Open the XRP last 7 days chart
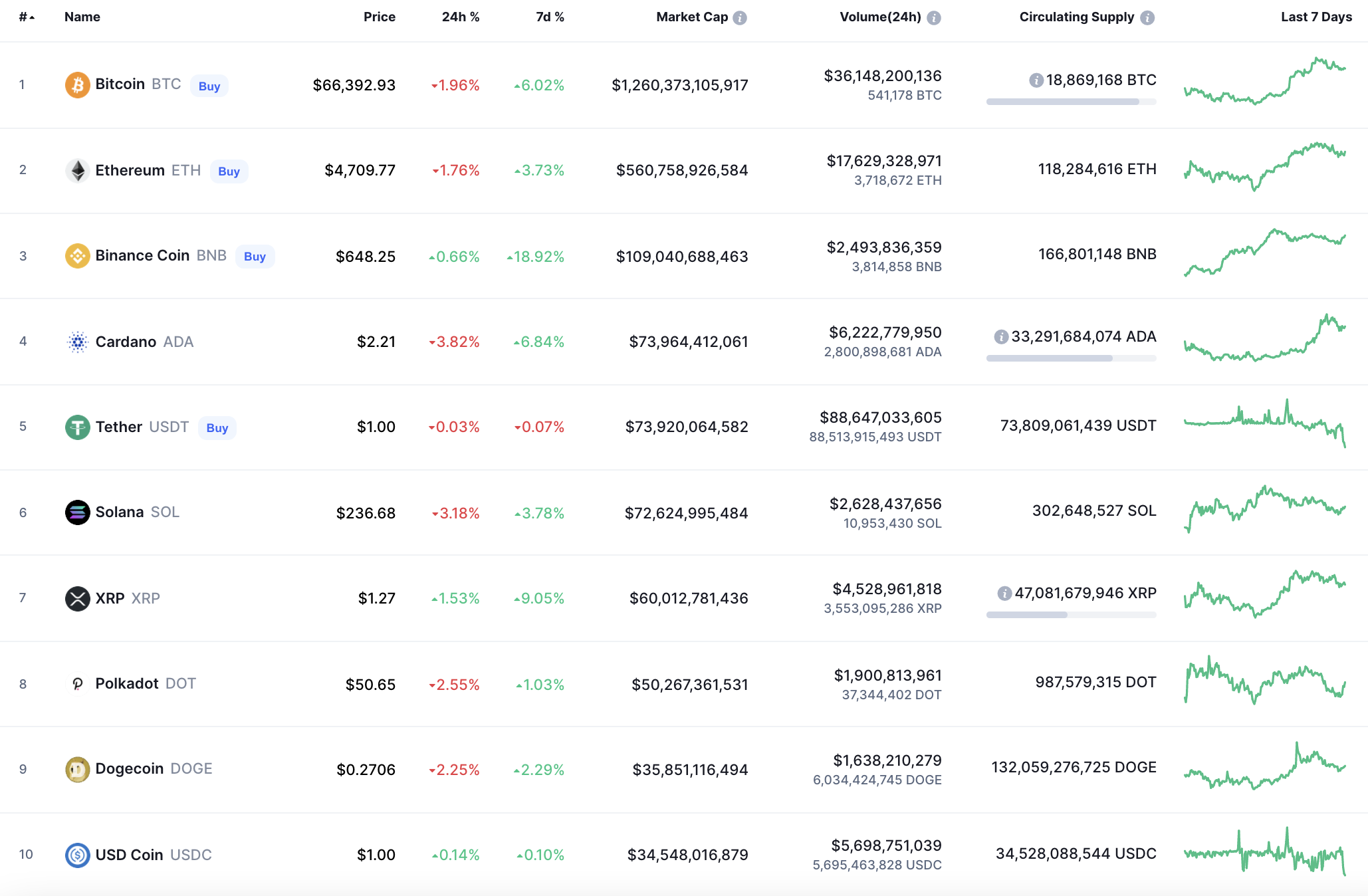Viewport: 1368px width, 896px height. click(1264, 594)
